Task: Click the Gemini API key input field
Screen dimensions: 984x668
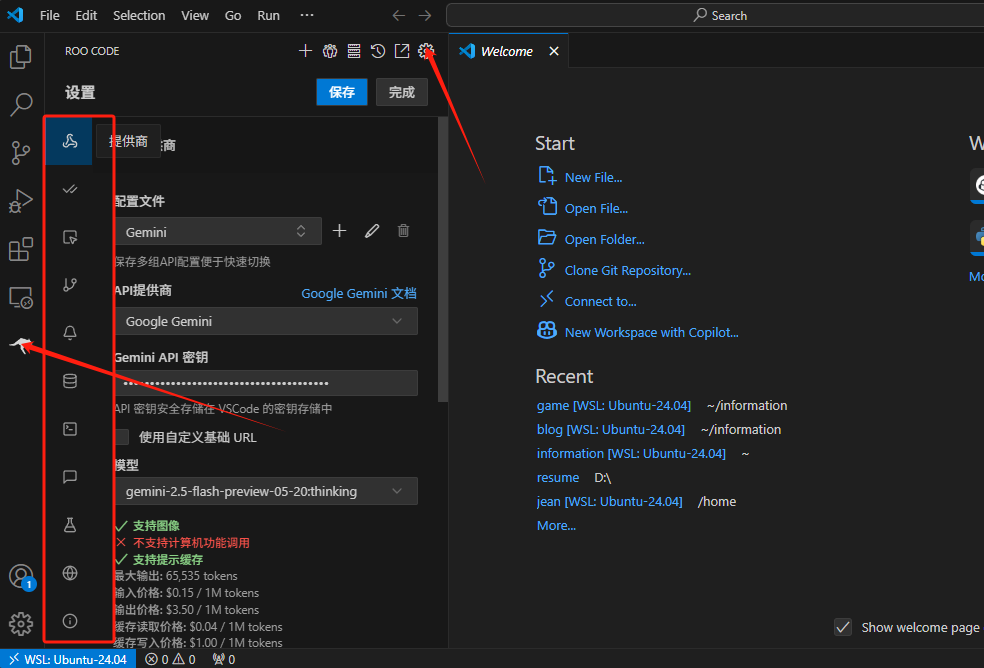Action: click(x=266, y=383)
